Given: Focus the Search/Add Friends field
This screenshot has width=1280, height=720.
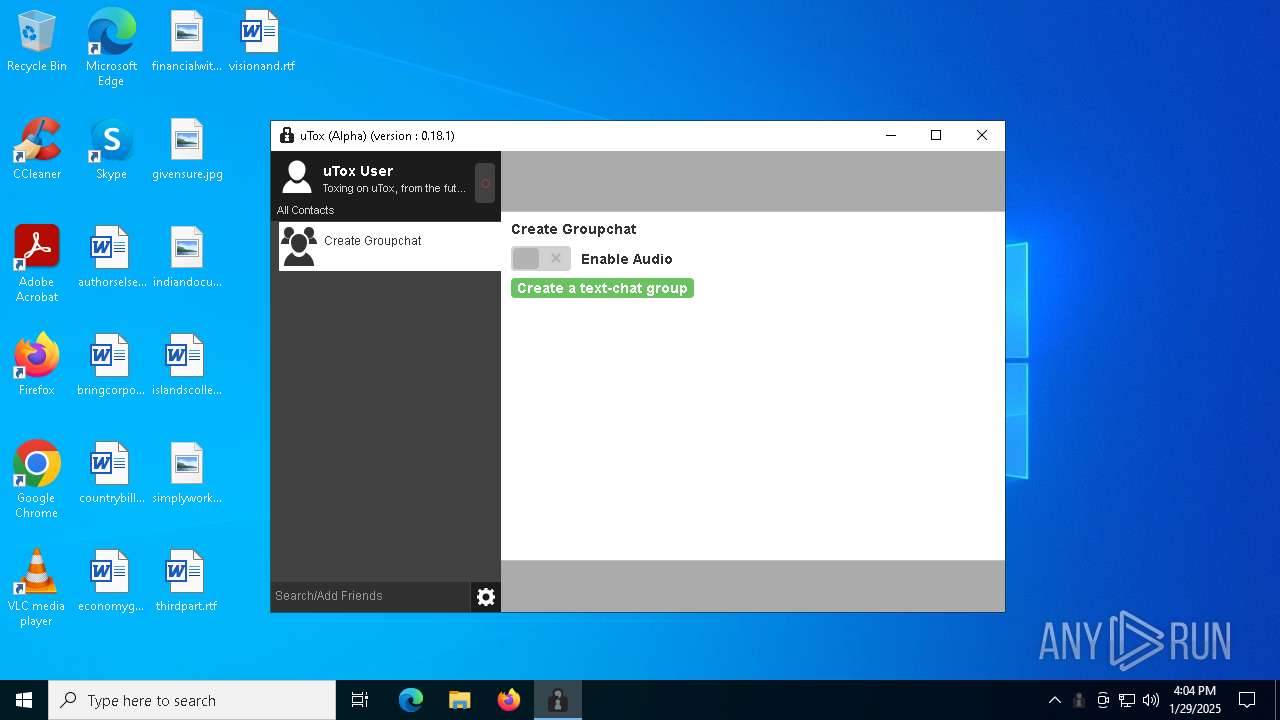Looking at the screenshot, I should (370, 596).
